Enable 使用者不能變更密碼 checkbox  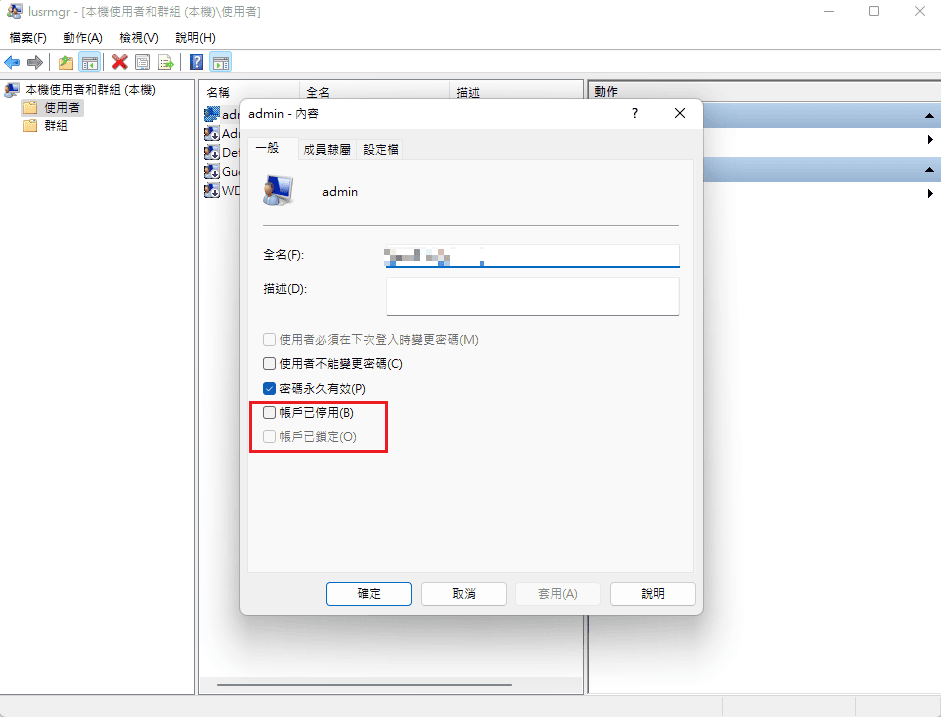pos(269,364)
